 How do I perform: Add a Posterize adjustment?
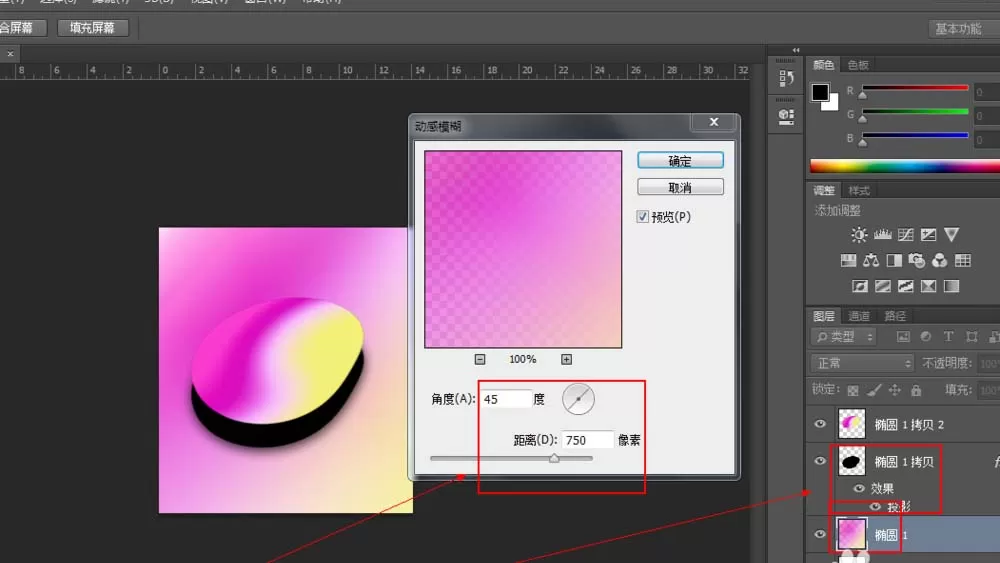point(883,286)
